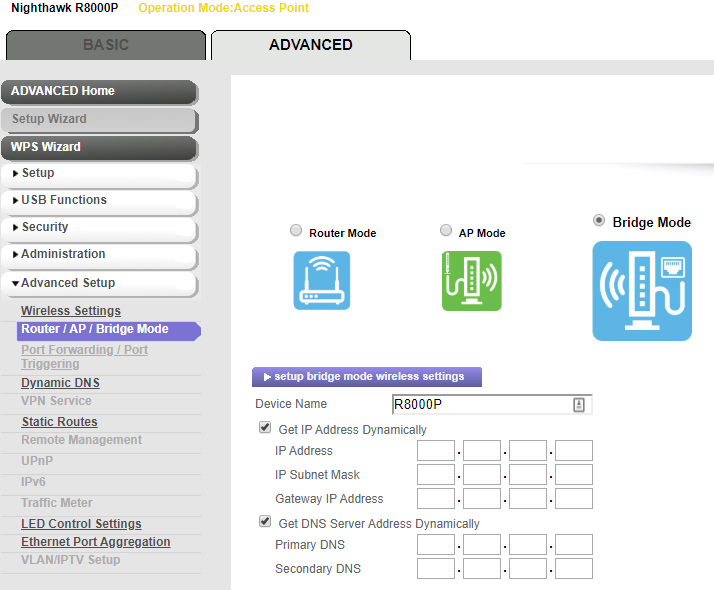
Task: Click the Device Name input field
Action: 492,405
